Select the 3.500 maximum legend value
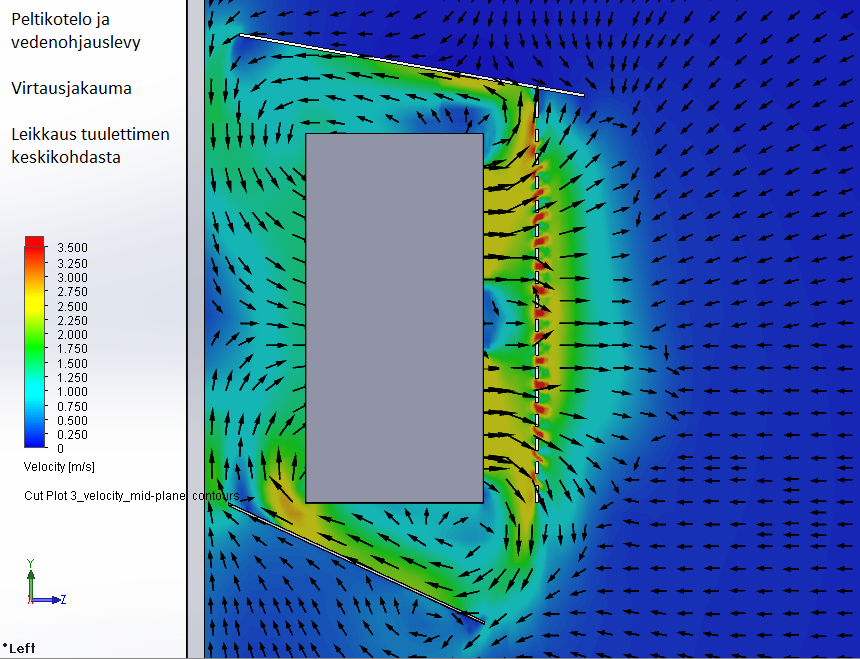This screenshot has height=659, width=860. click(x=73, y=247)
